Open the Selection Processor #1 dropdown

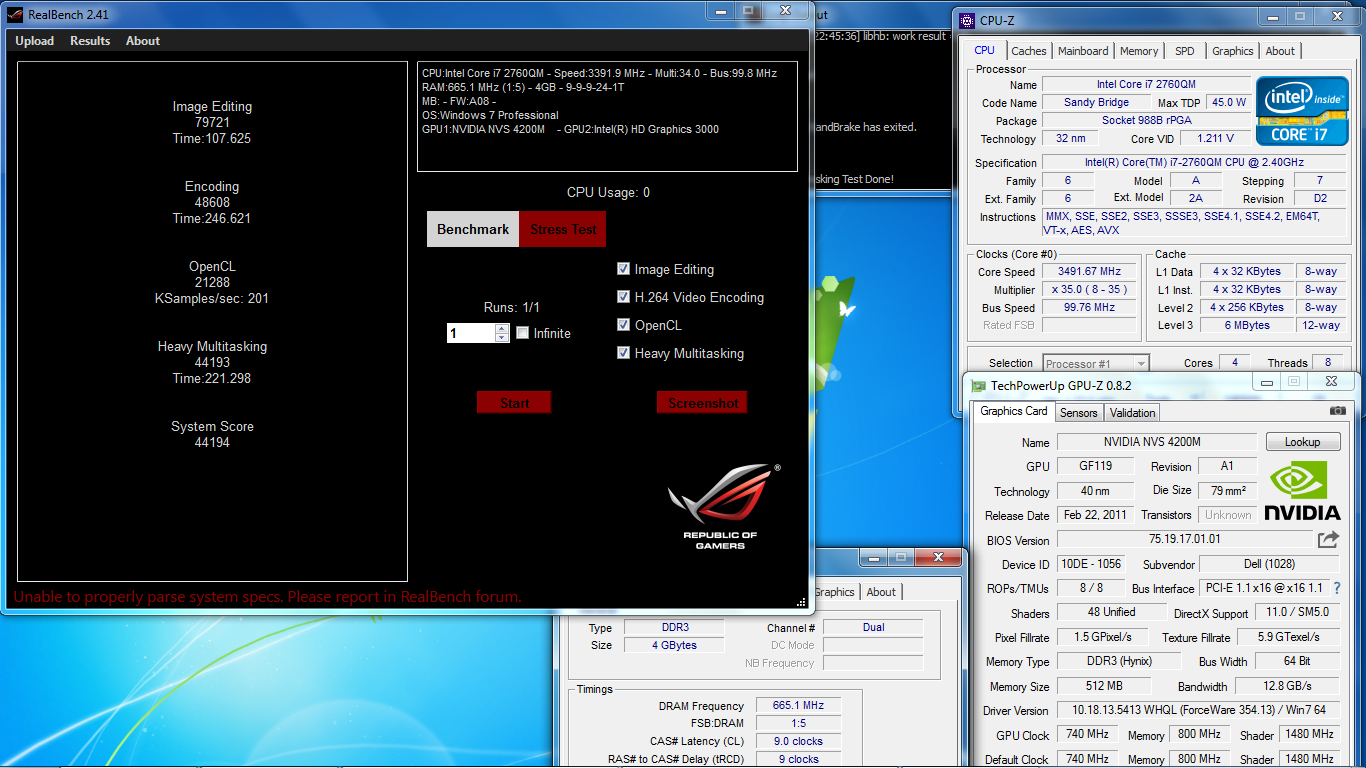click(1096, 363)
